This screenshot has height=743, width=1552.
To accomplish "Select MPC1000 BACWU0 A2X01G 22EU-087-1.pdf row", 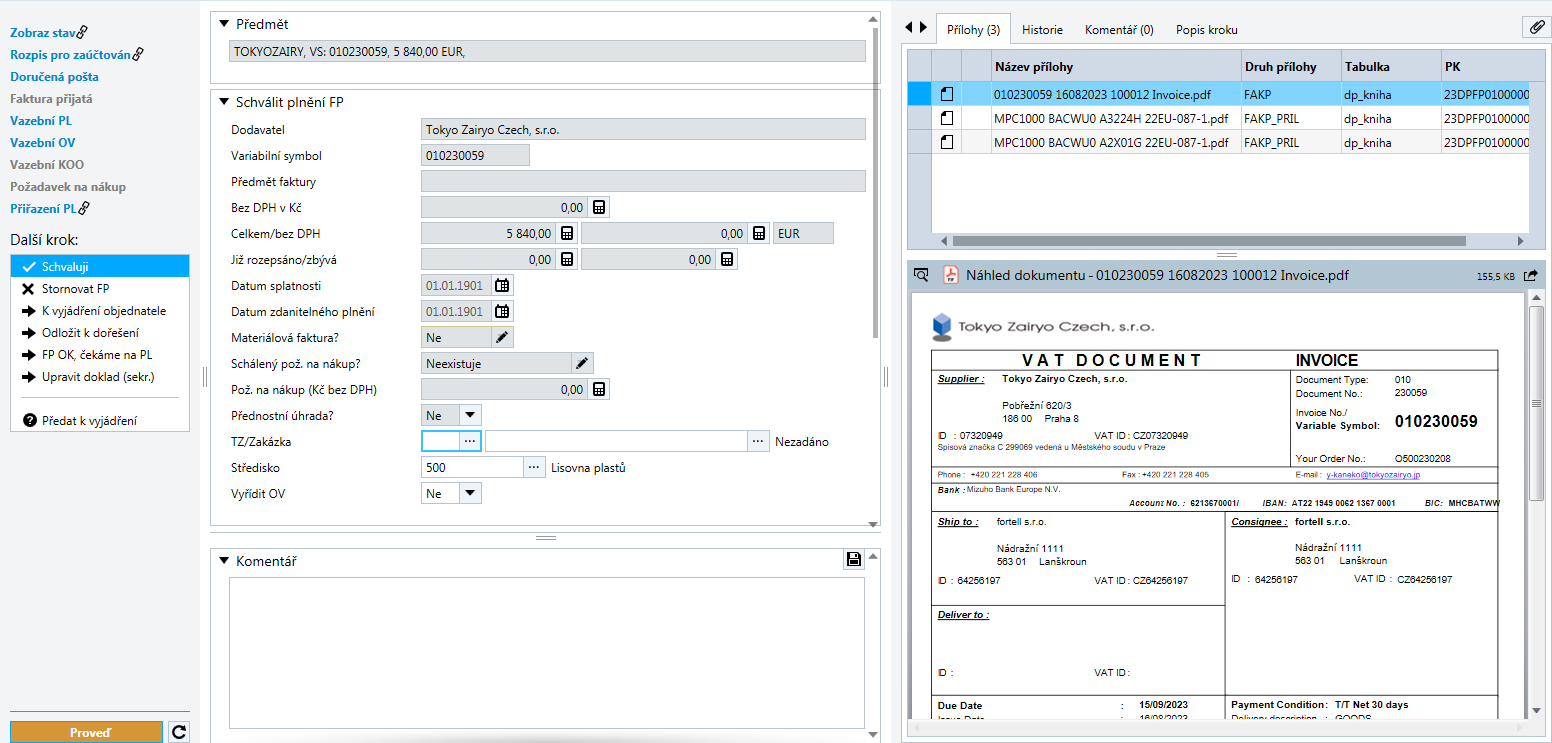I will pos(1218,142).
